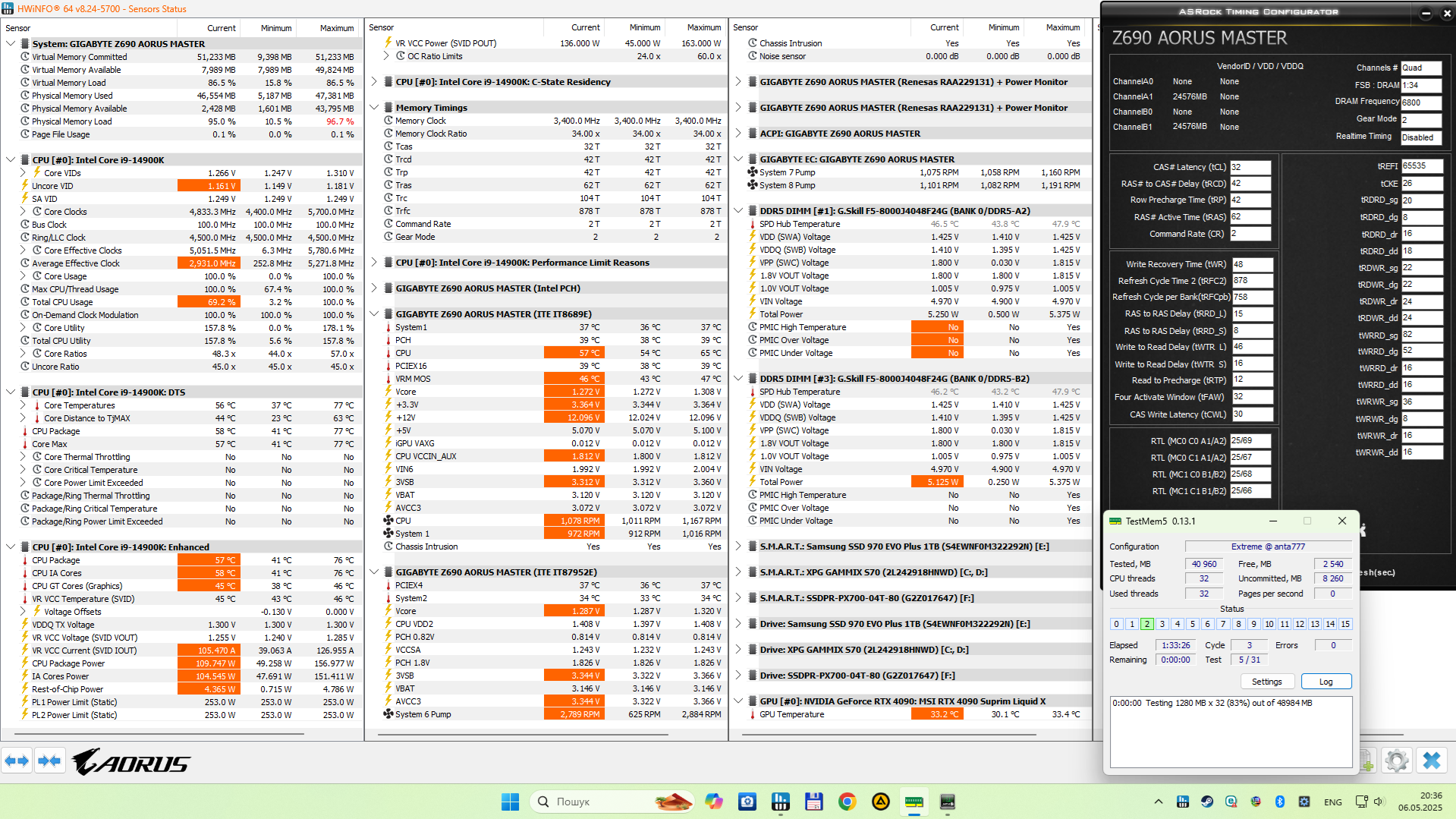
Task: Switch to TestMem5 via its green taskbar icon
Action: (914, 802)
